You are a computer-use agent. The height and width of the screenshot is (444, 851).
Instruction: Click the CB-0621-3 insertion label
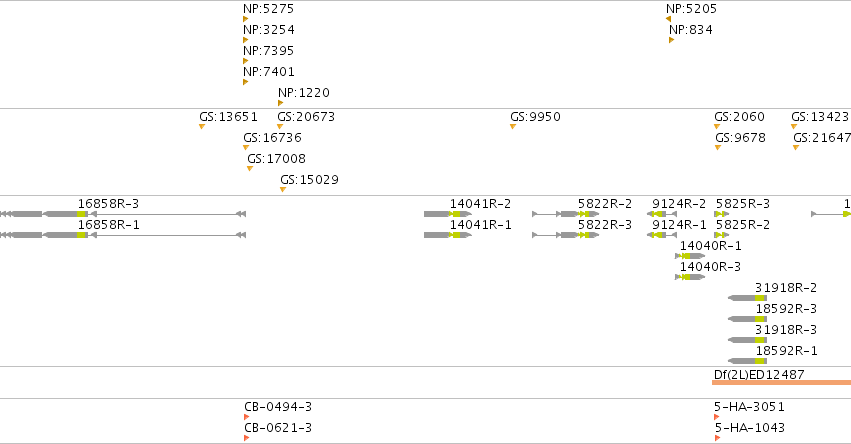pos(278,428)
